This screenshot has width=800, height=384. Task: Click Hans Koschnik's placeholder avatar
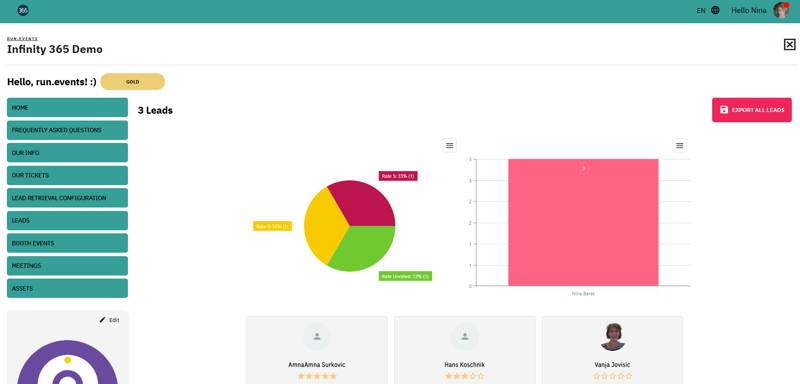pos(465,337)
